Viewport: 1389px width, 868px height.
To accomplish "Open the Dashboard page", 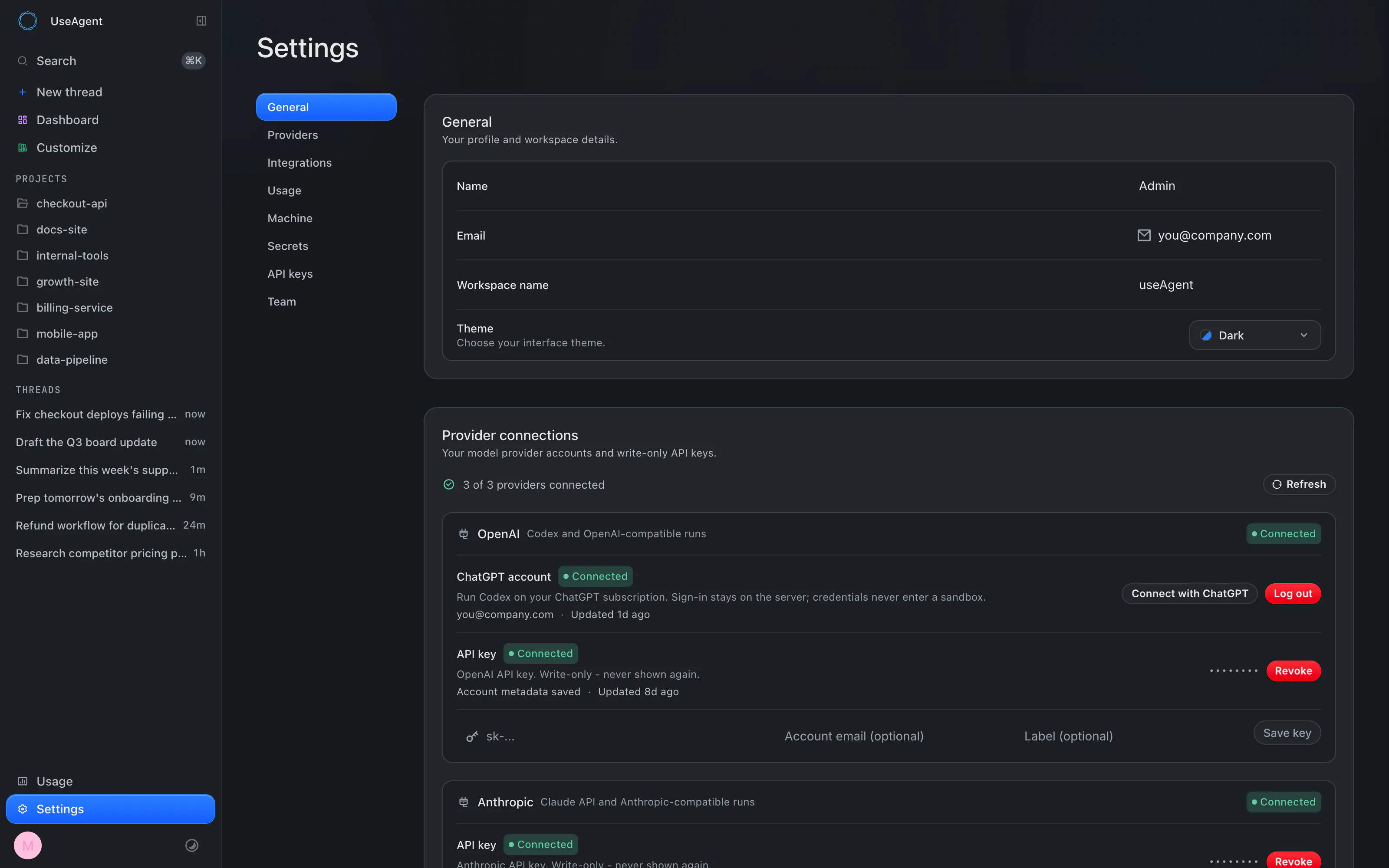I will (110, 120).
